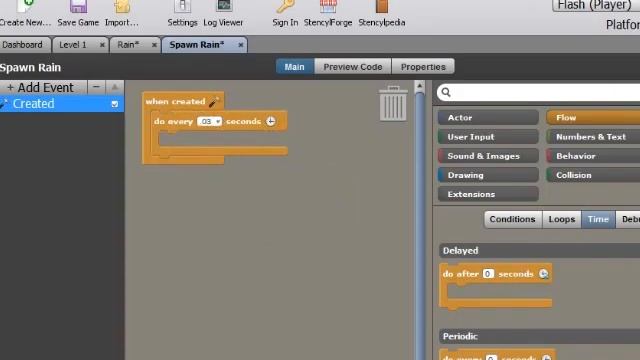Image resolution: width=640 pixels, height=360 pixels.
Task: Open Stencylpedia from the toolbar
Action: coord(382,7)
